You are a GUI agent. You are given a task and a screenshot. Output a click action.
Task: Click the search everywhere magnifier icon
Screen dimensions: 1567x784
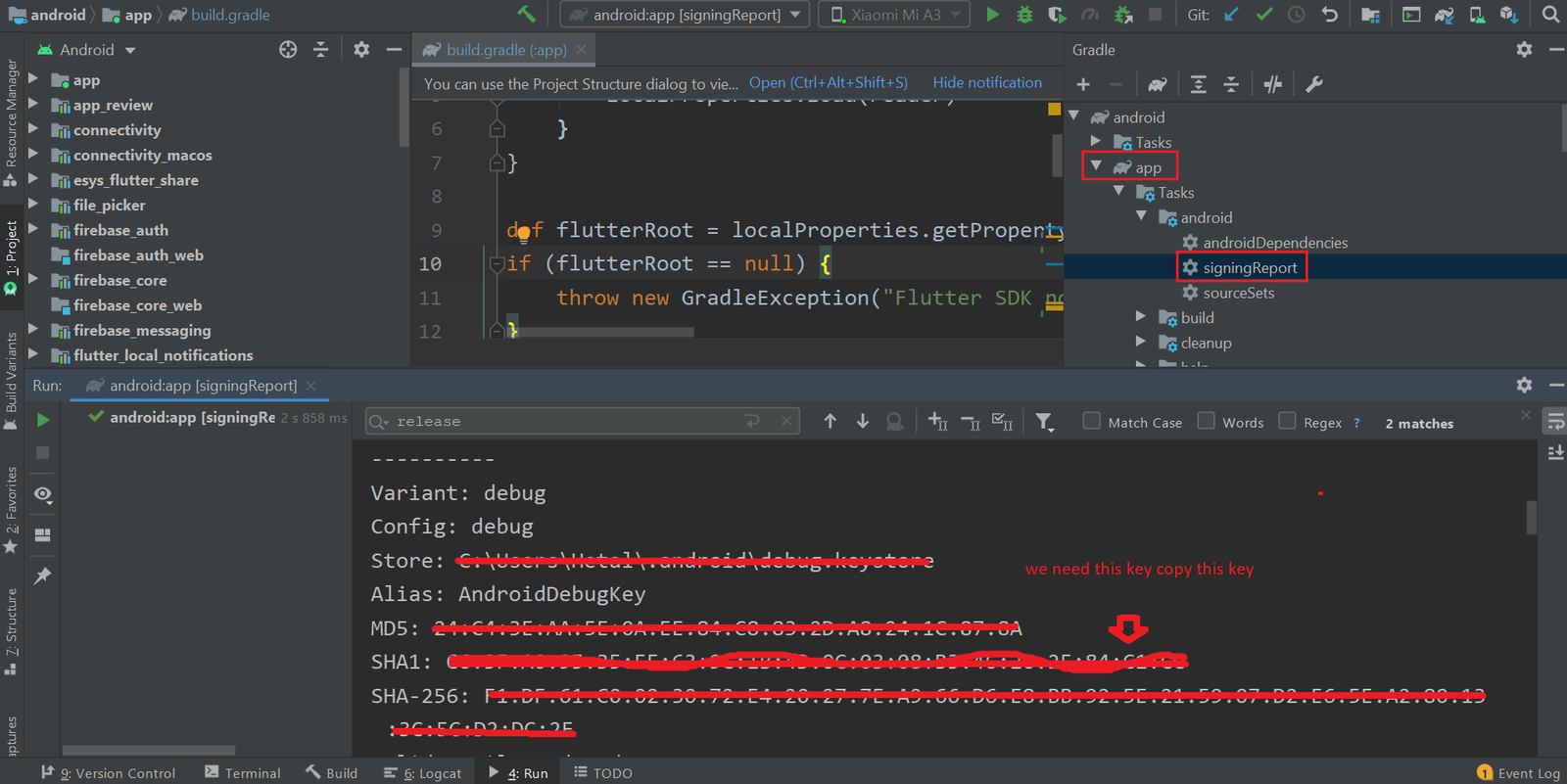[x=1550, y=15]
